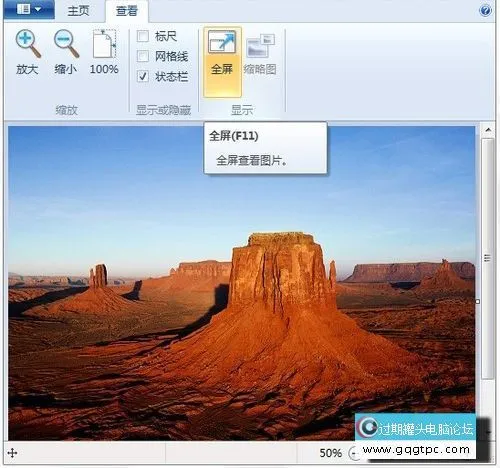Open the help question mark icon
The width and height of the screenshot is (500, 468).
(x=485, y=11)
